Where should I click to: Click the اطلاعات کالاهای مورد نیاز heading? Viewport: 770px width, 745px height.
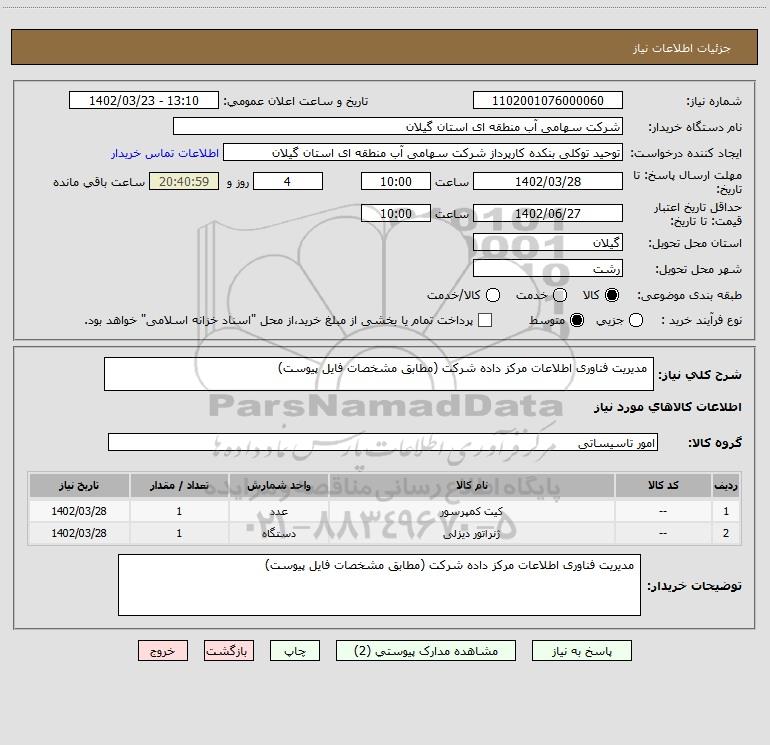click(668, 407)
